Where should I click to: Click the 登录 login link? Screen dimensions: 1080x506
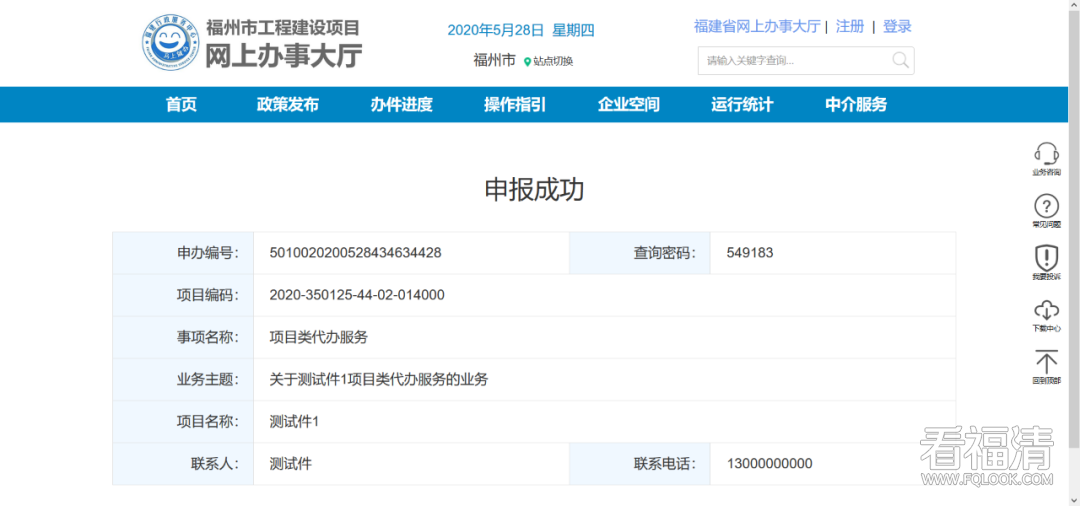tap(897, 27)
